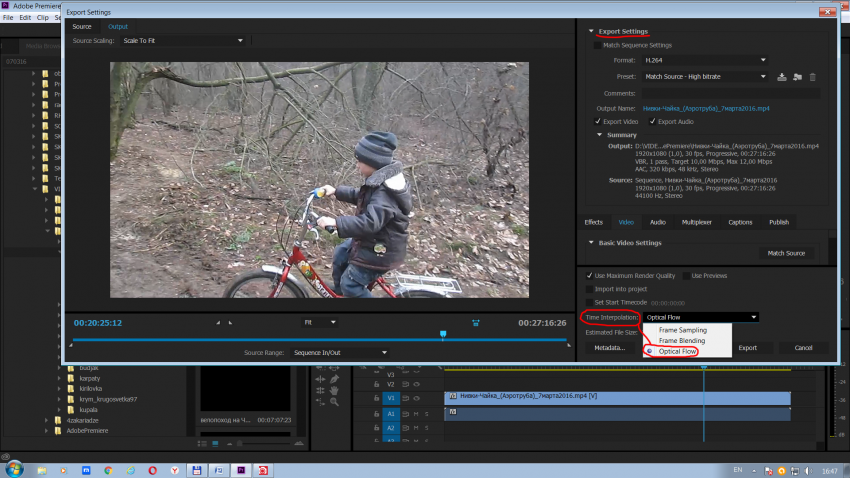Toggle the lock on track A1
Image resolution: width=850 pixels, height=478 pixels.
[376, 414]
